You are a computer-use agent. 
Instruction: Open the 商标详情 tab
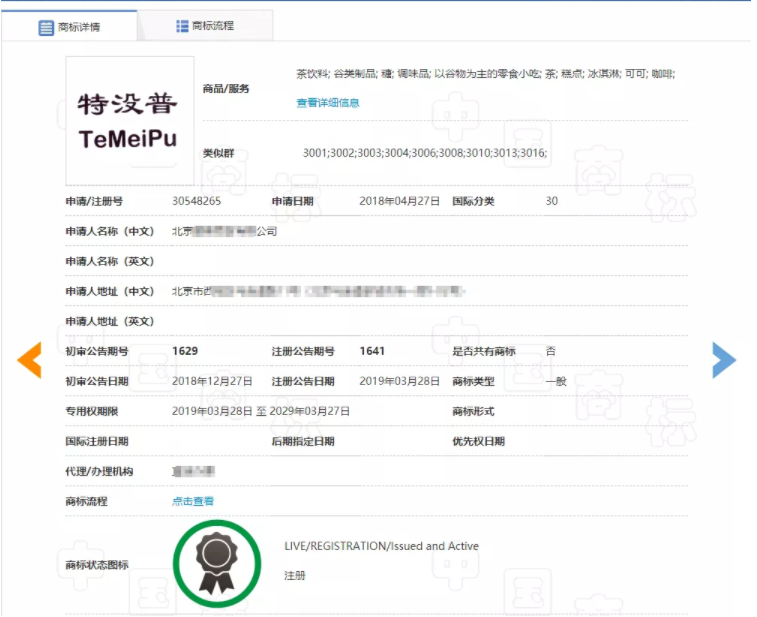coord(69,27)
